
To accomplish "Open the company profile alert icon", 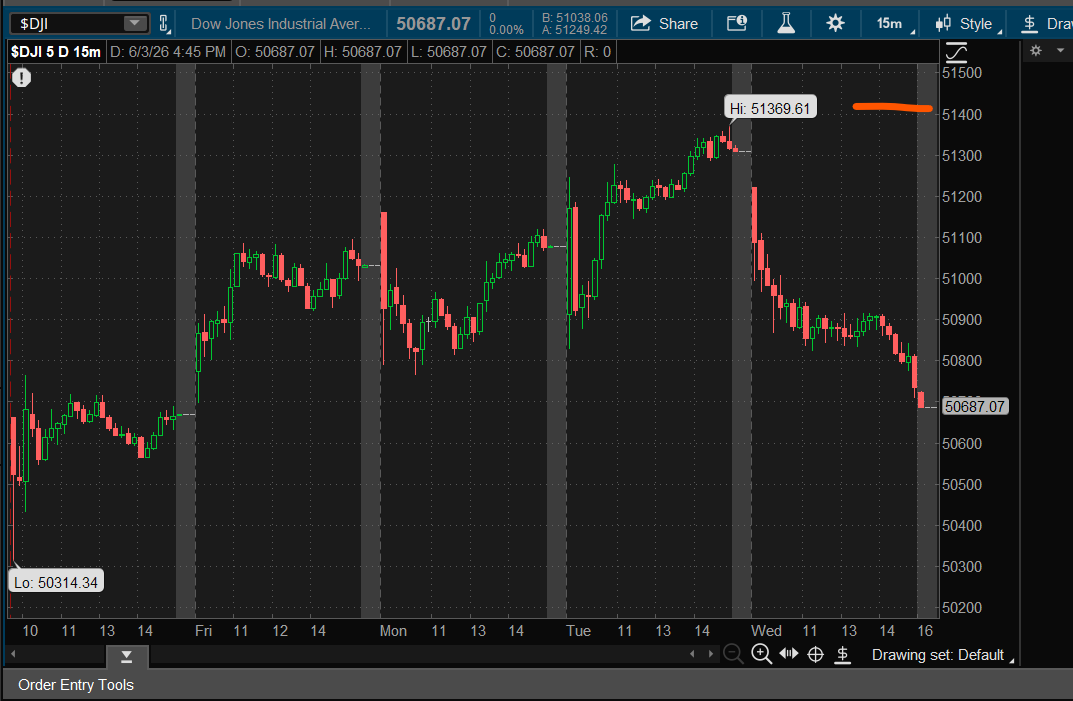I will coord(737,24).
